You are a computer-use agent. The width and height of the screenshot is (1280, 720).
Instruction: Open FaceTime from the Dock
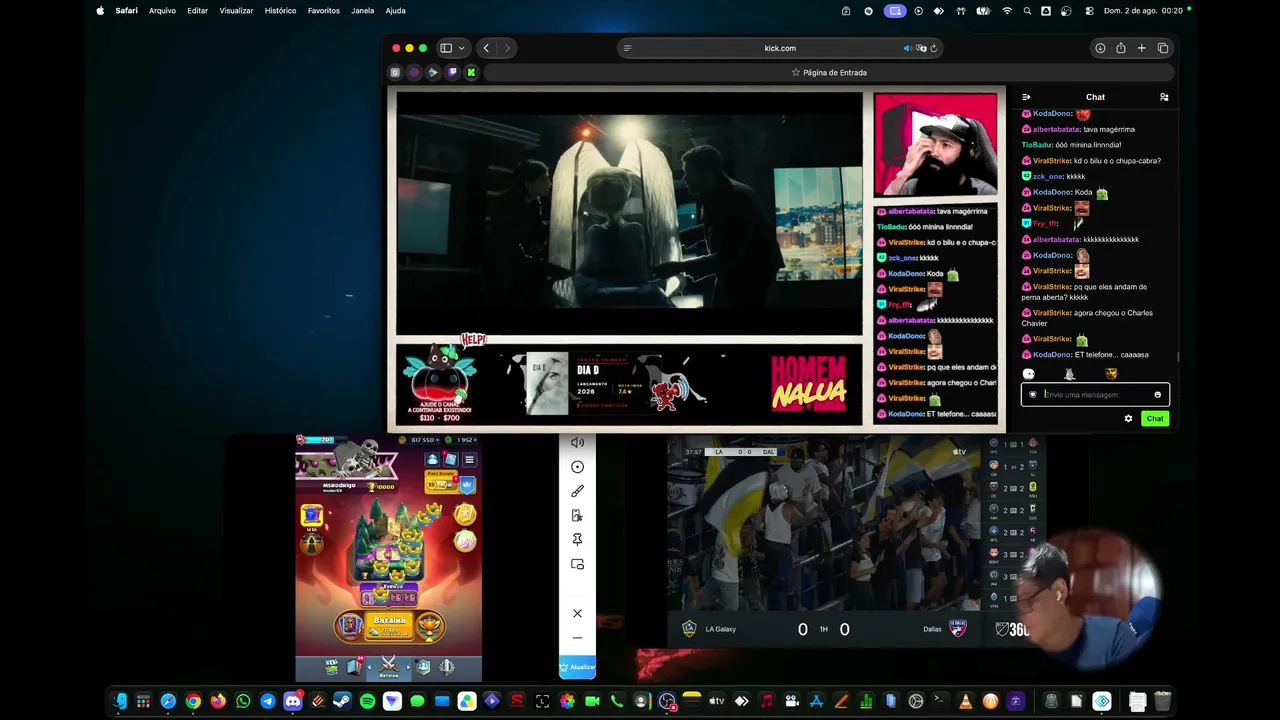pos(592,701)
